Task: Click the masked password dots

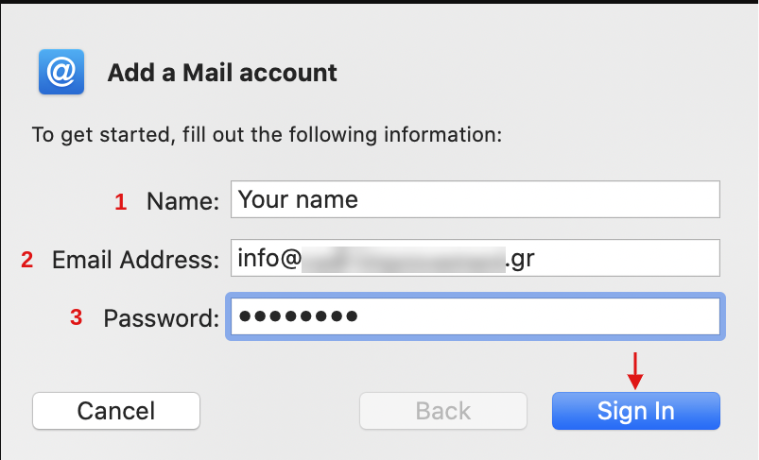Action: coord(298,317)
